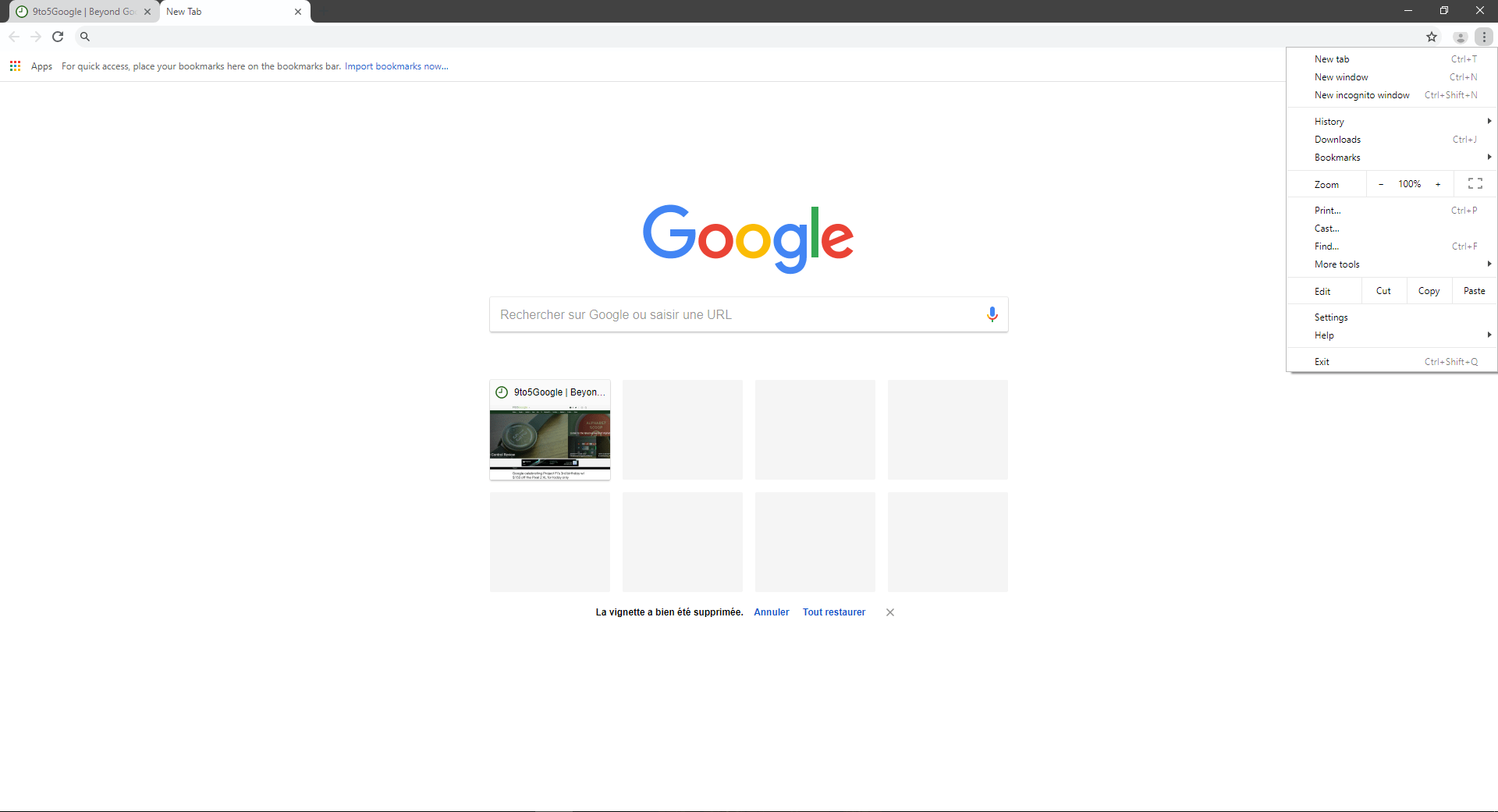
Task: Open the Import bookmarks now link
Action: pos(396,66)
